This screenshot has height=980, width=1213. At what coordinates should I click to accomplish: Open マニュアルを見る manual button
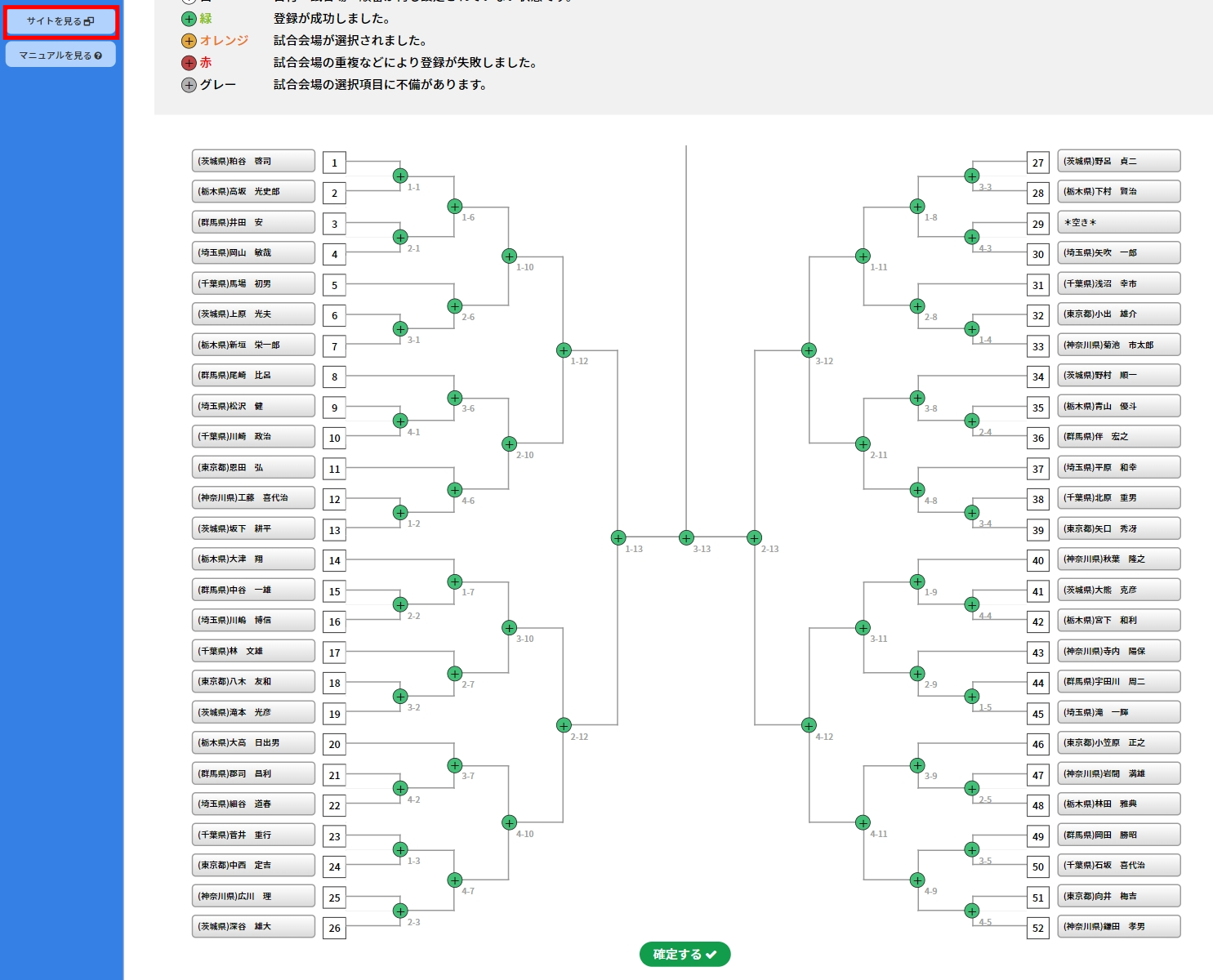(60, 56)
